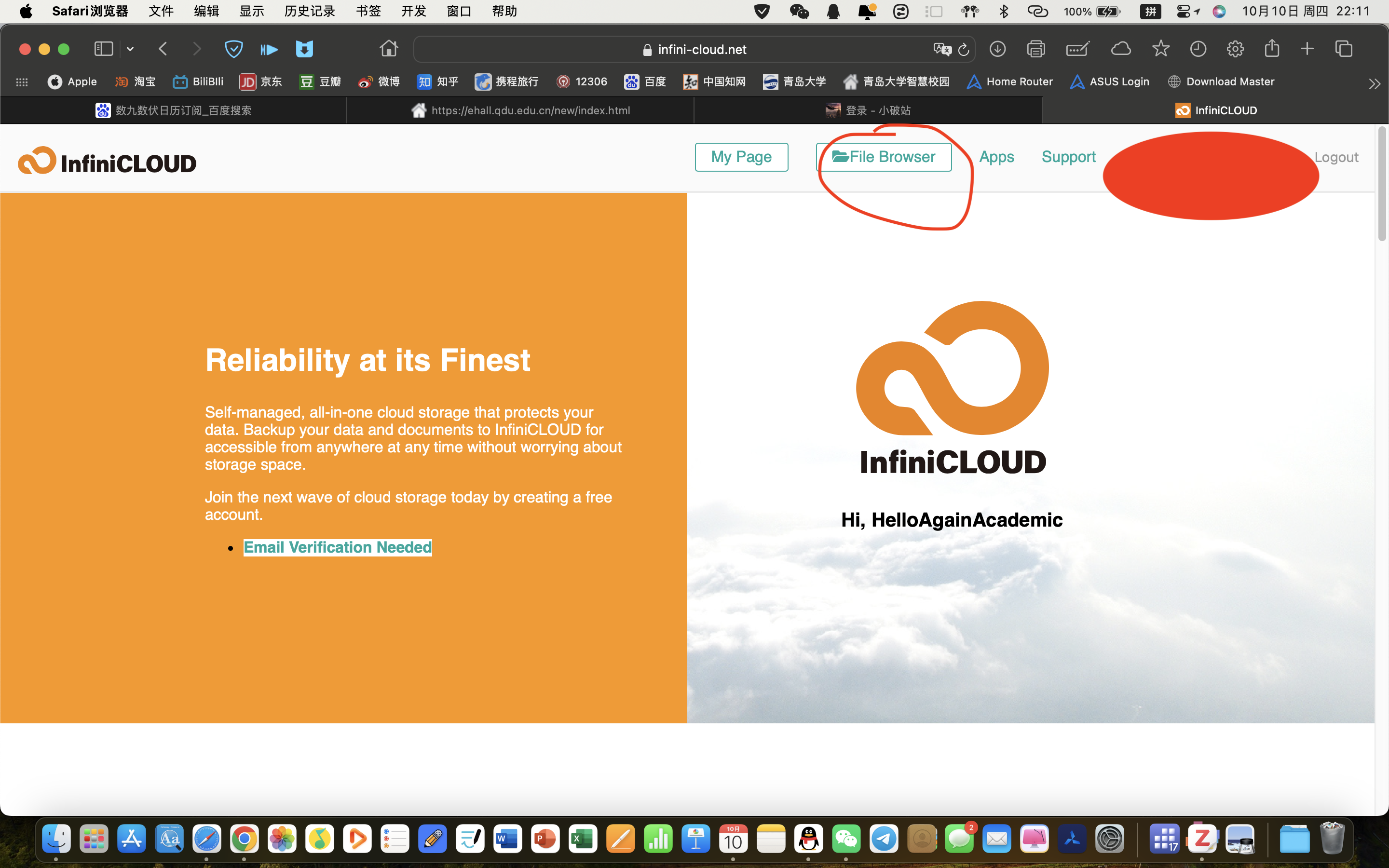The width and height of the screenshot is (1389, 868).
Task: Open the 12306 bookmark
Action: pos(582,81)
